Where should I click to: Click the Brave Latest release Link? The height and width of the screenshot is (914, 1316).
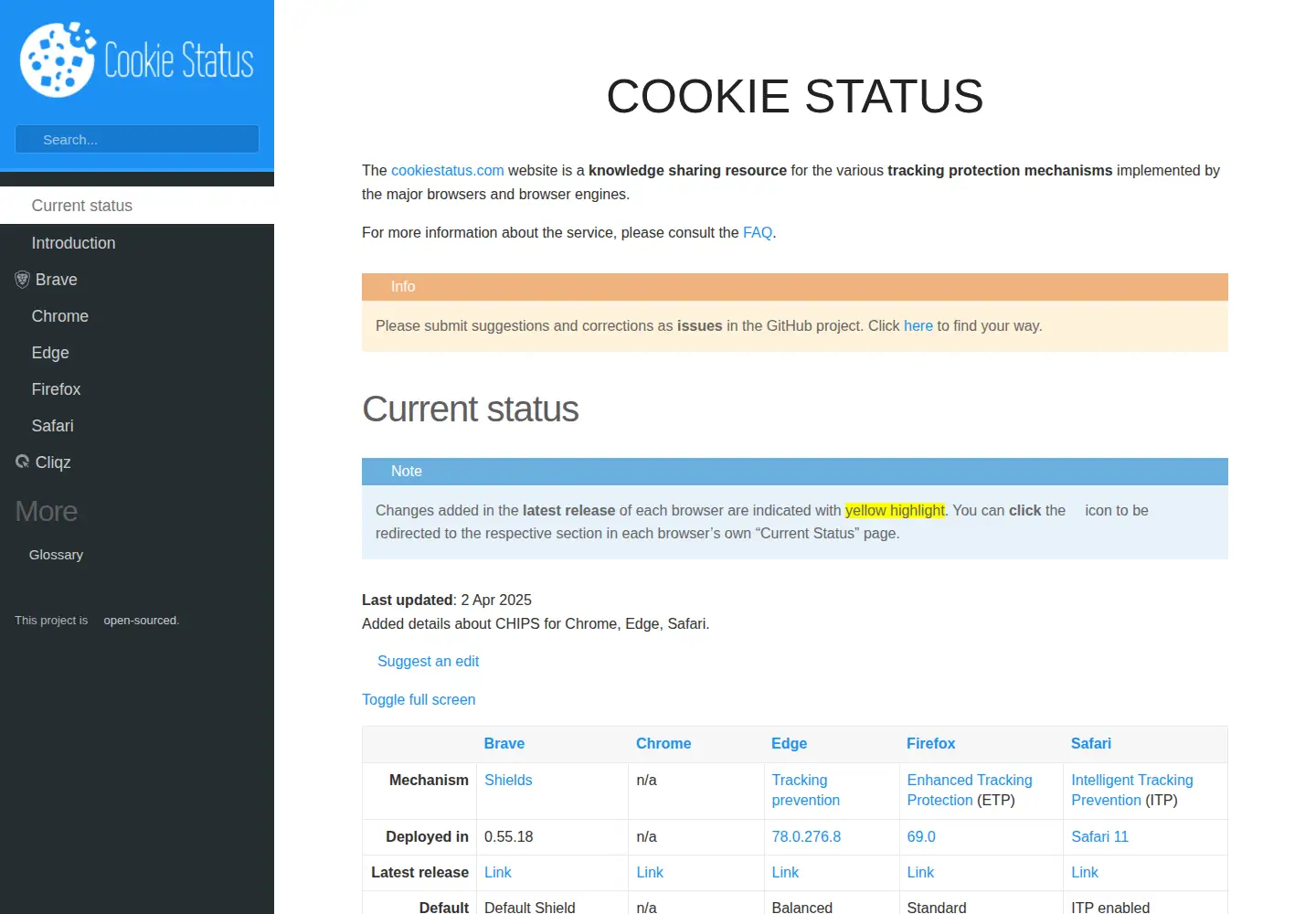(x=498, y=872)
